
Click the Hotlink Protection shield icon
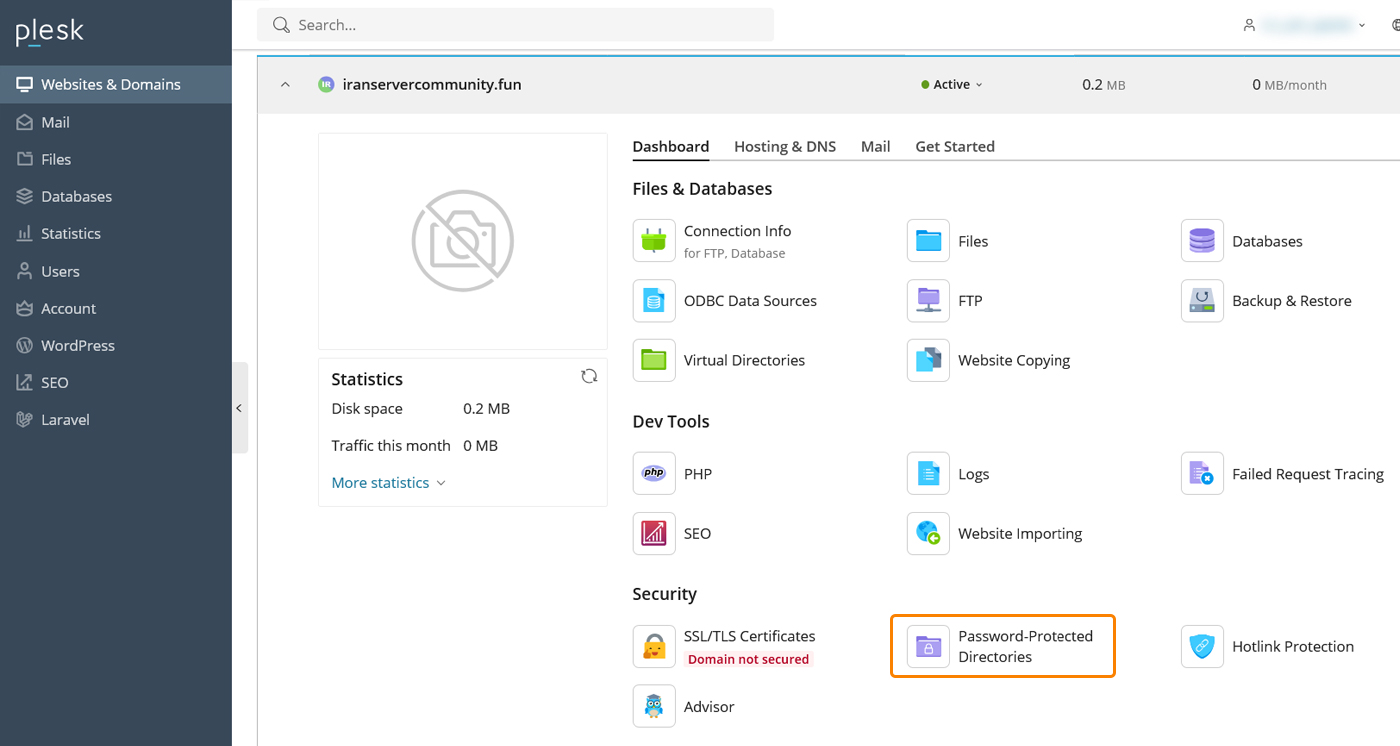[1202, 647]
